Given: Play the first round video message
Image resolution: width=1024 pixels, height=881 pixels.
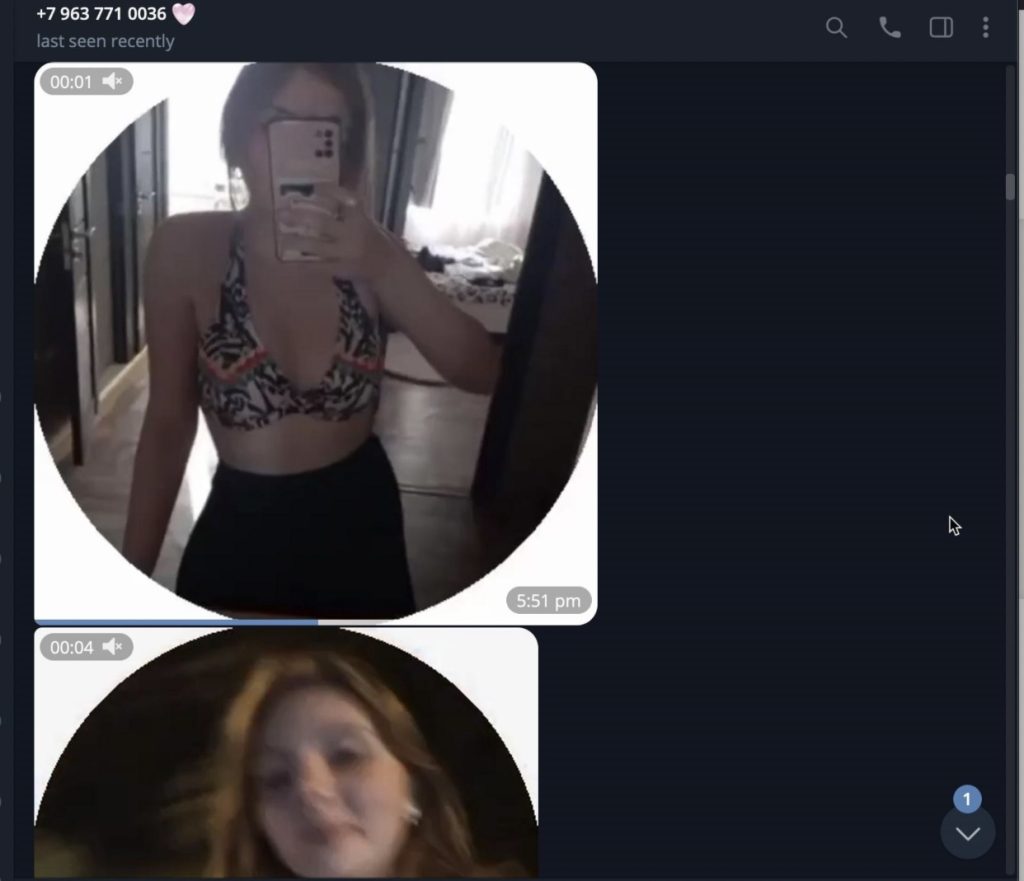Looking at the screenshot, I should point(315,340).
